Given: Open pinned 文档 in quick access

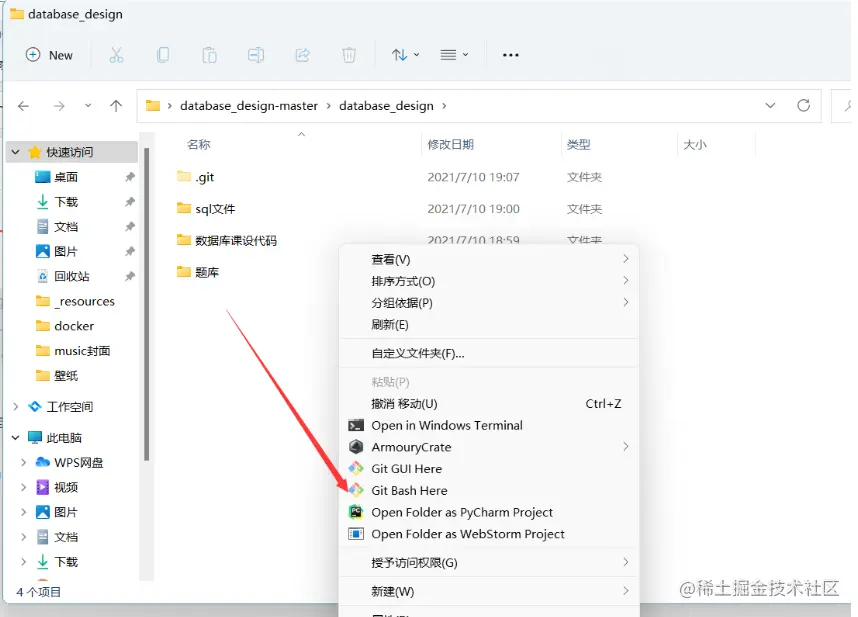Looking at the screenshot, I should (66, 226).
